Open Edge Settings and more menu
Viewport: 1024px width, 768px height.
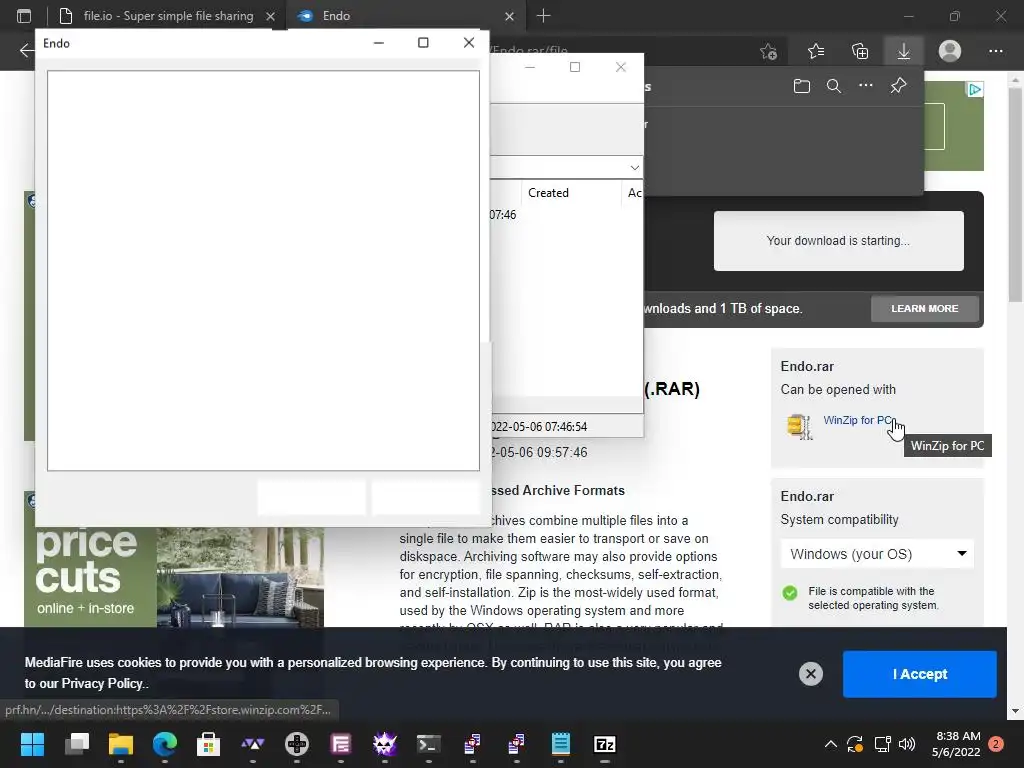(x=995, y=51)
